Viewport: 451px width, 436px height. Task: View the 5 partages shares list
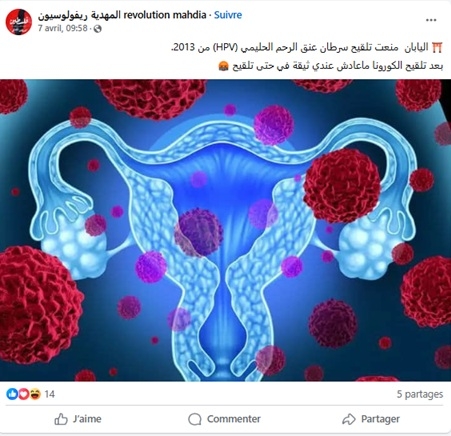pos(420,394)
